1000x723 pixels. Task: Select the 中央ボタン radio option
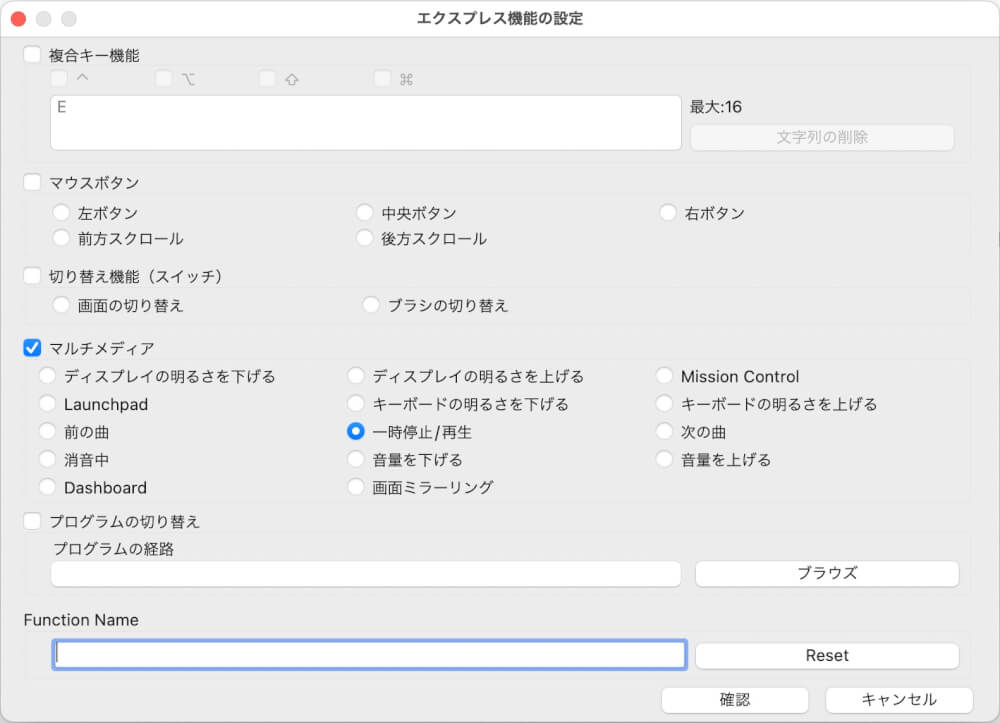(x=365, y=212)
